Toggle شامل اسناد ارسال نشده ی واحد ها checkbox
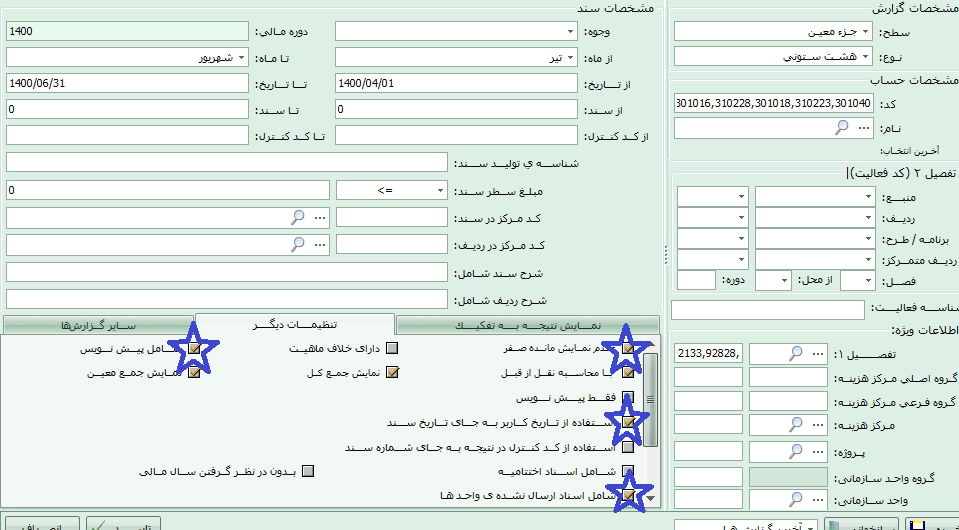Screen dimensions: 959x530 628,495
